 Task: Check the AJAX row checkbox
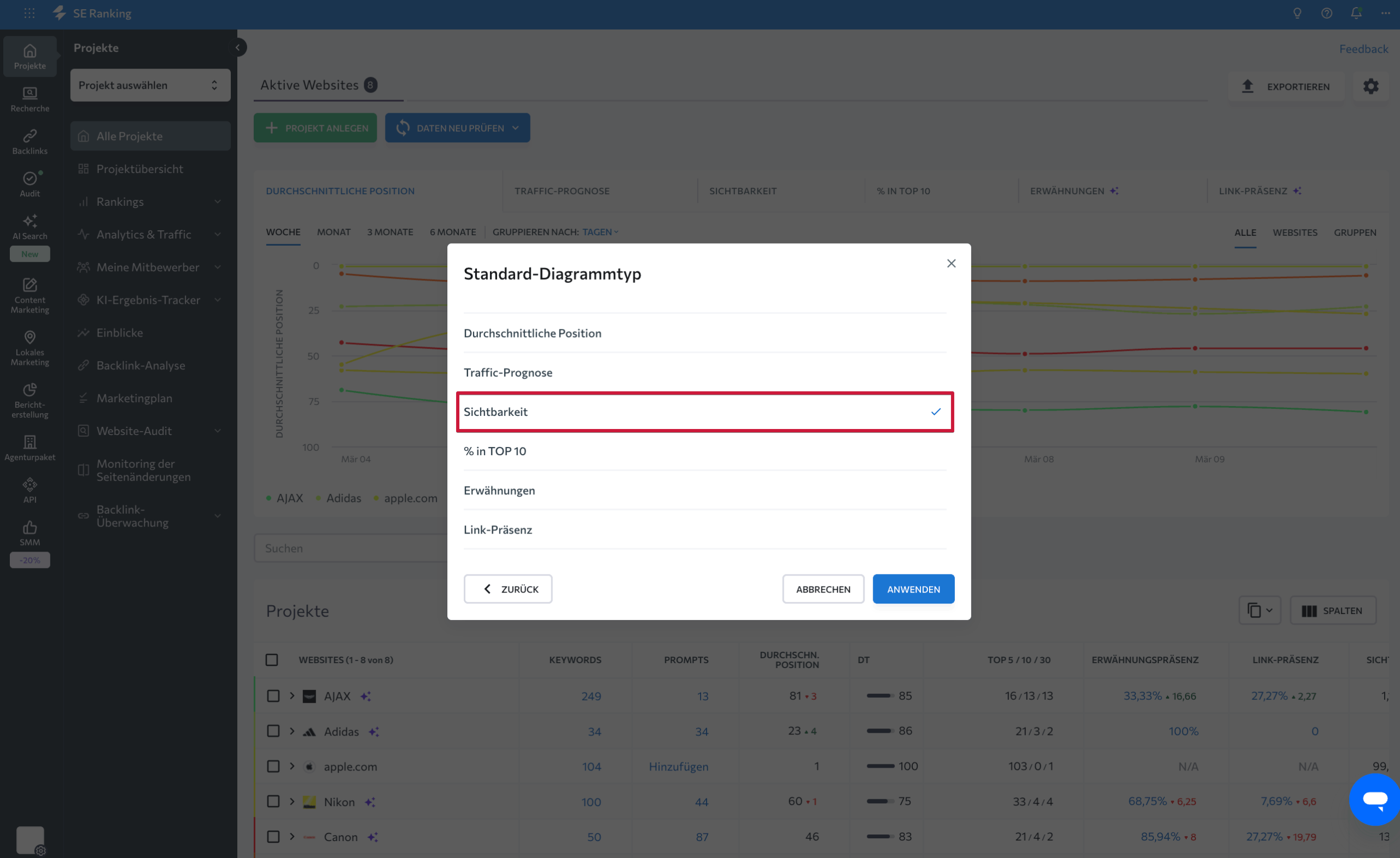[x=273, y=695]
